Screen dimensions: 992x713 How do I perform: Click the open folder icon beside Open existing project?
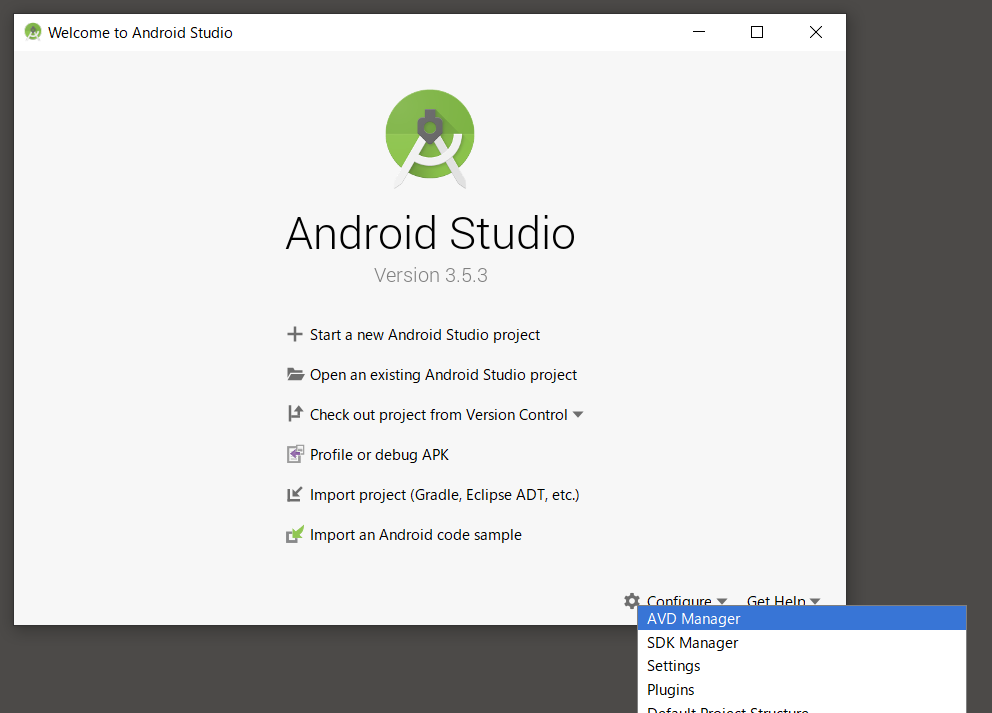coord(295,374)
